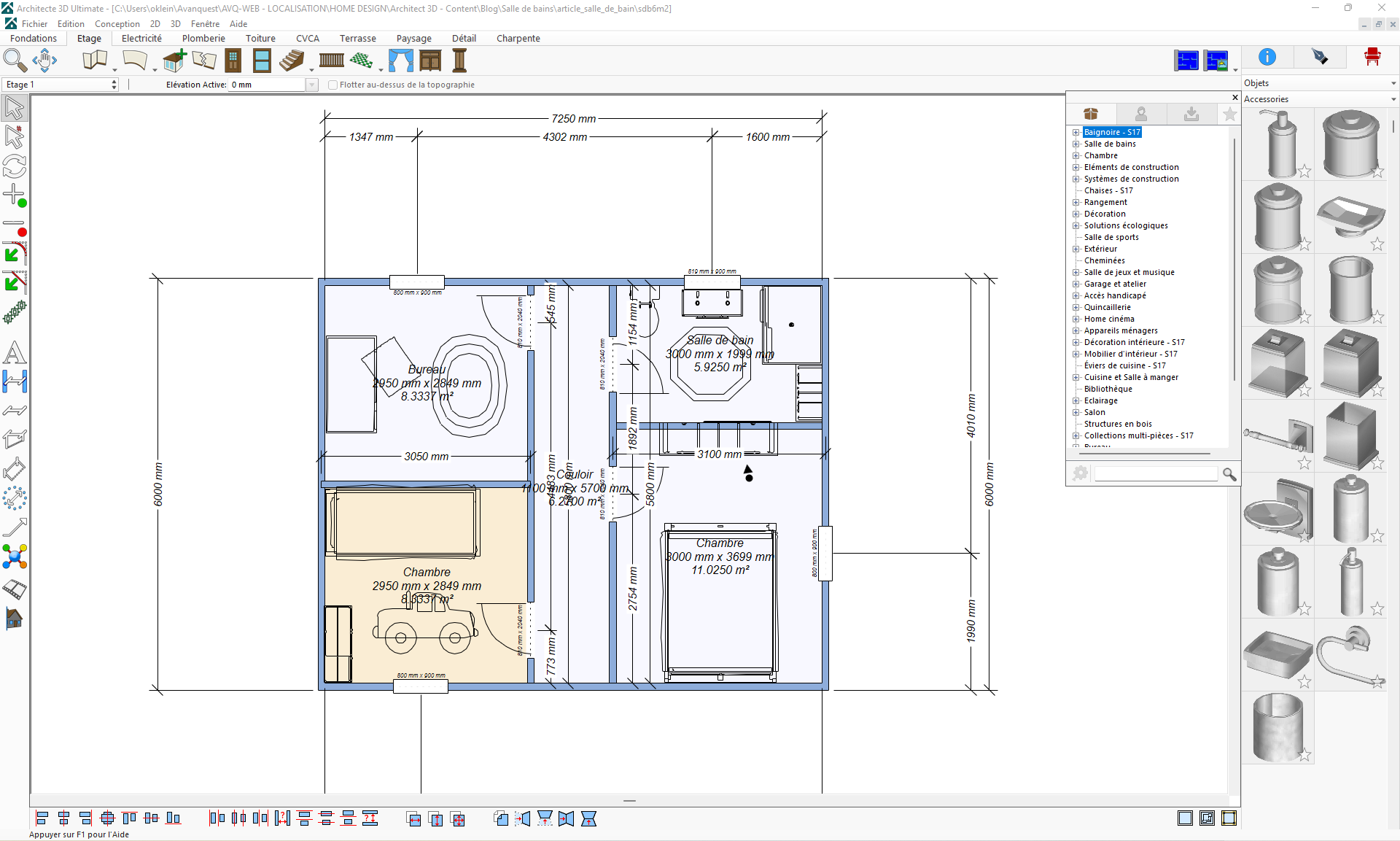1400x841 pixels.
Task: Click the add room house icon
Action: coord(174,61)
